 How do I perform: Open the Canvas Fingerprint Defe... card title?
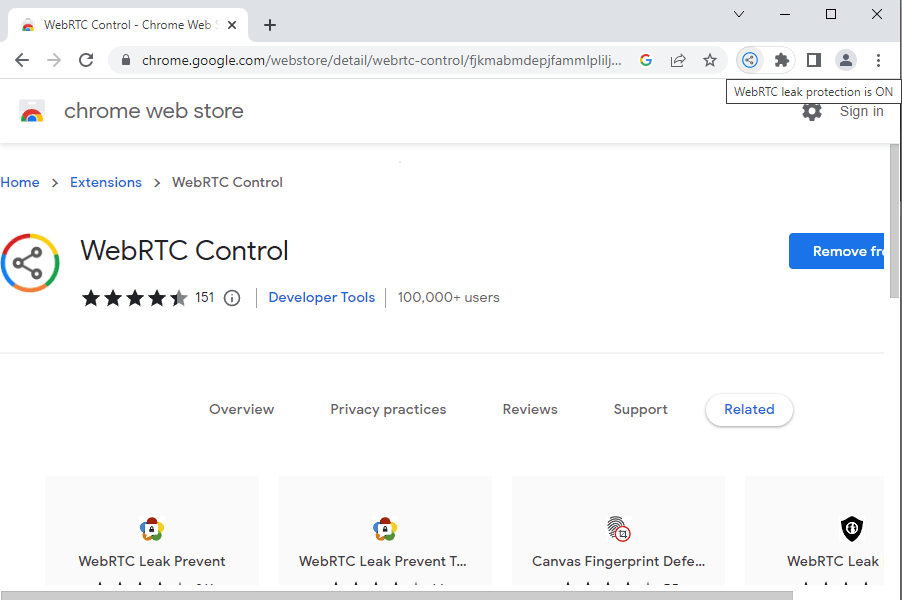click(x=618, y=561)
